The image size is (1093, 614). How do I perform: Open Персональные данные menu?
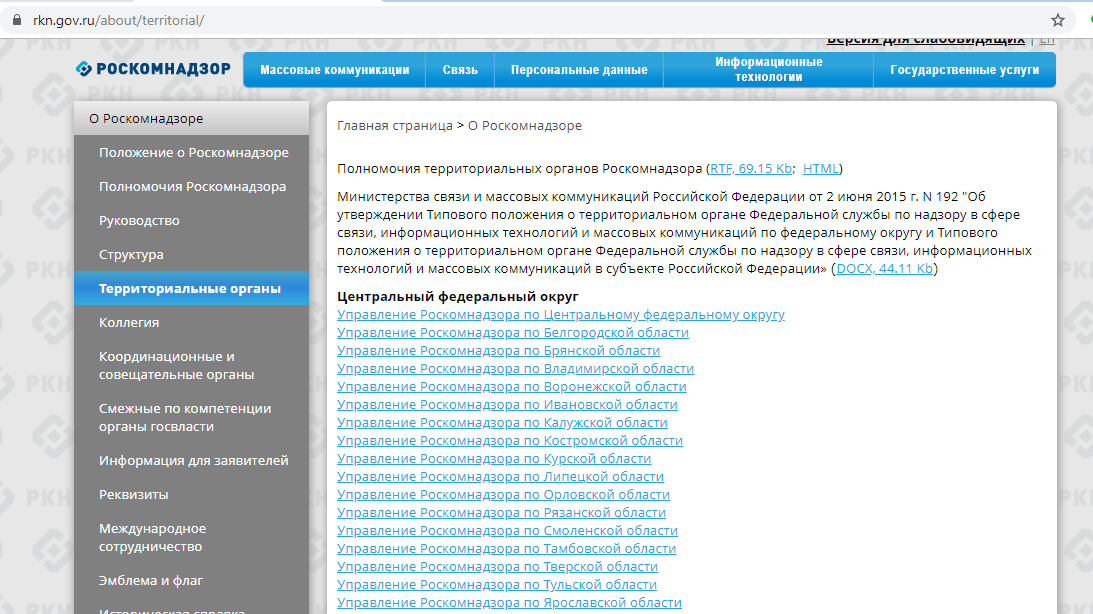coord(579,70)
